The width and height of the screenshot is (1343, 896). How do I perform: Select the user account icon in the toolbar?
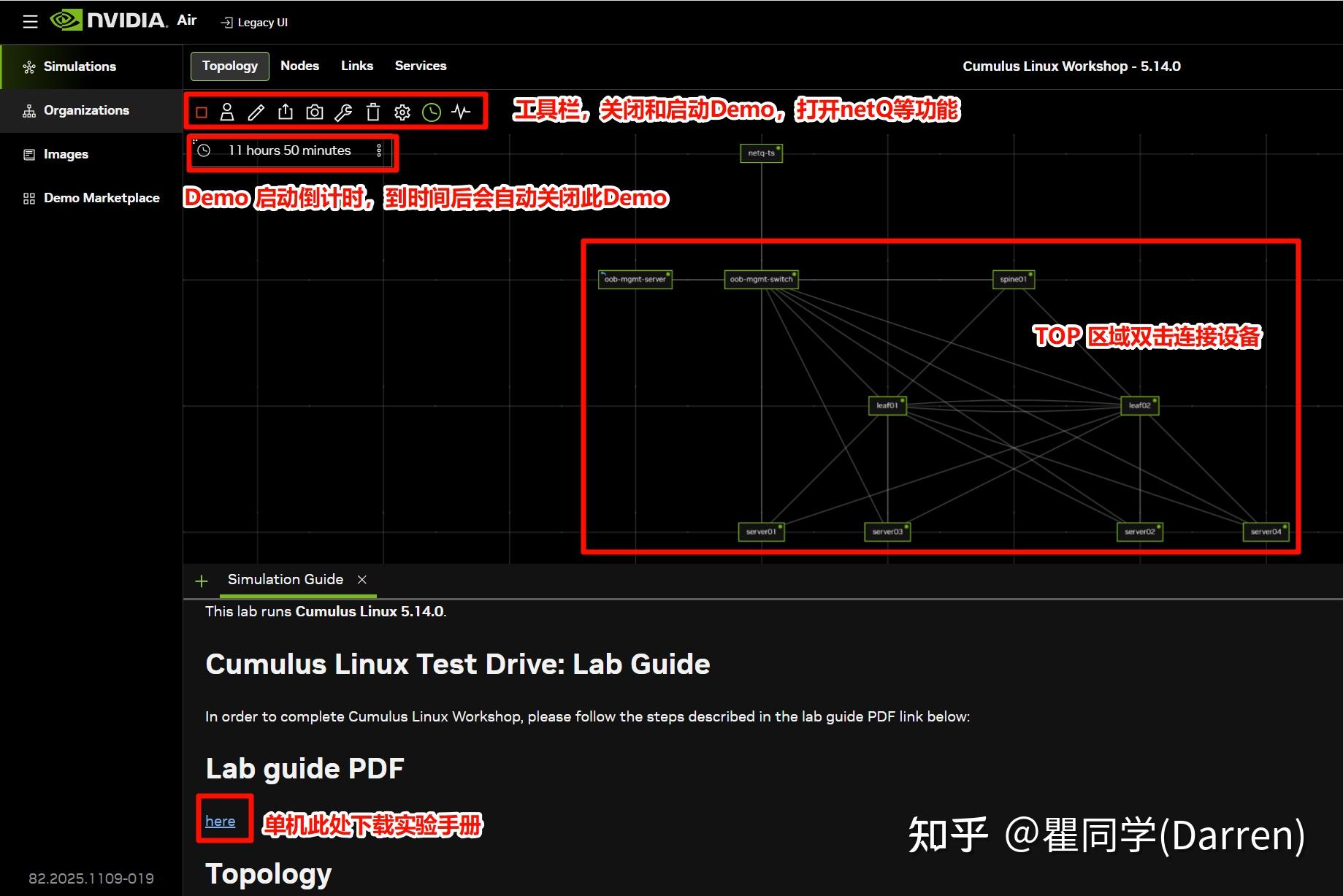[227, 112]
